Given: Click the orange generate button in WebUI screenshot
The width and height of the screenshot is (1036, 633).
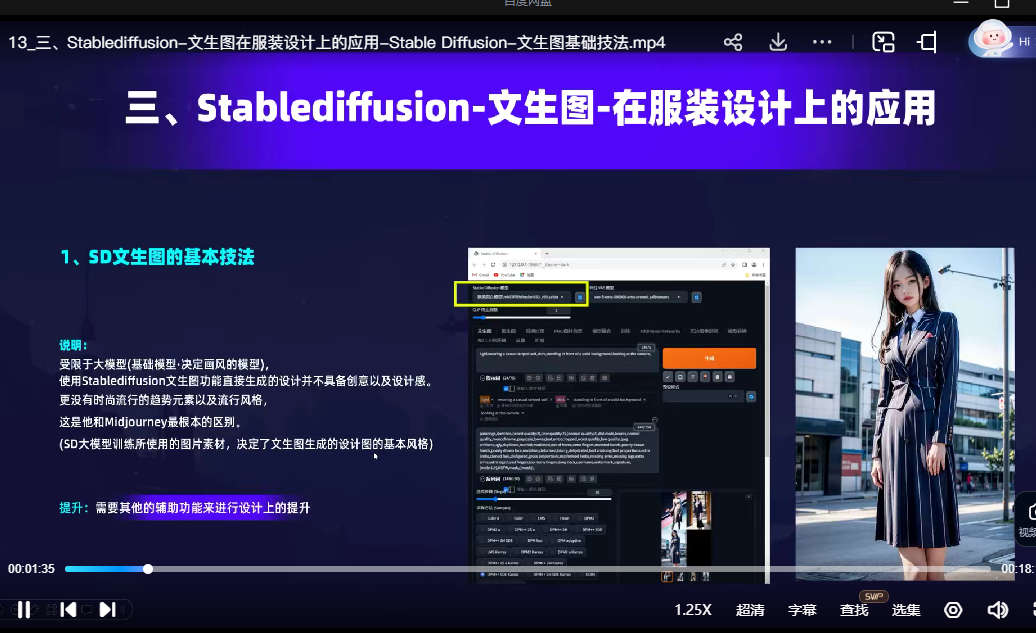Looking at the screenshot, I should coord(709,358).
